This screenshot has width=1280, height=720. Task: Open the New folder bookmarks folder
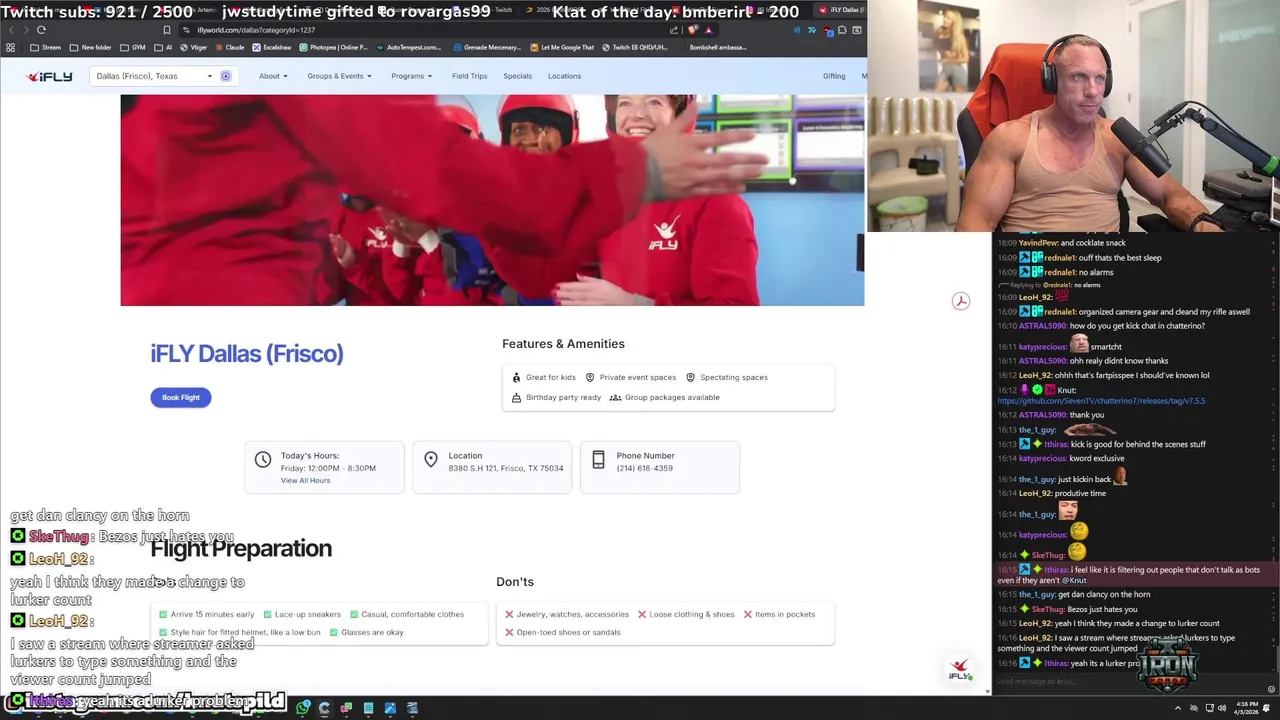(90, 47)
